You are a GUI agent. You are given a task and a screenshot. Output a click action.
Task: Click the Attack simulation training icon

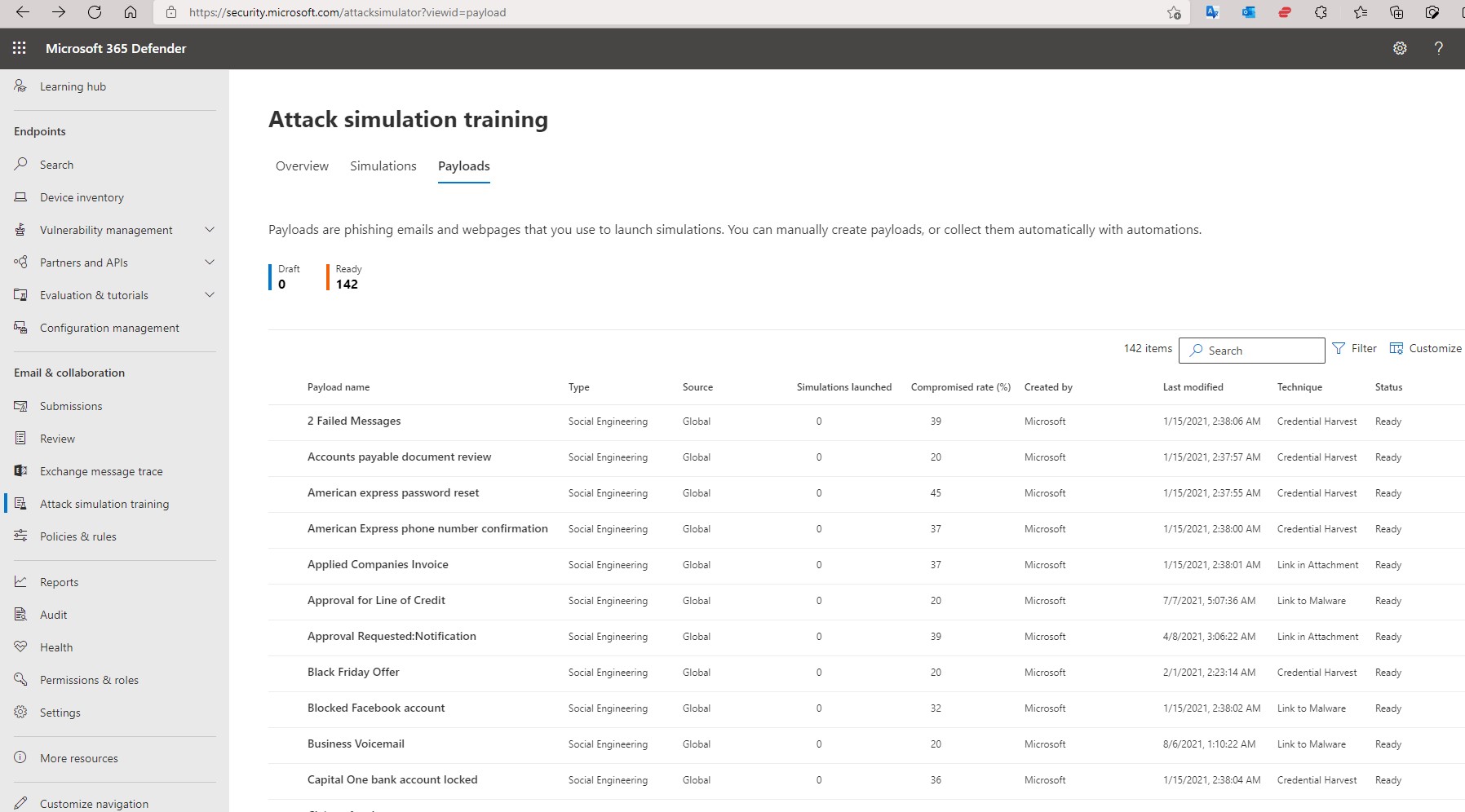click(x=20, y=504)
